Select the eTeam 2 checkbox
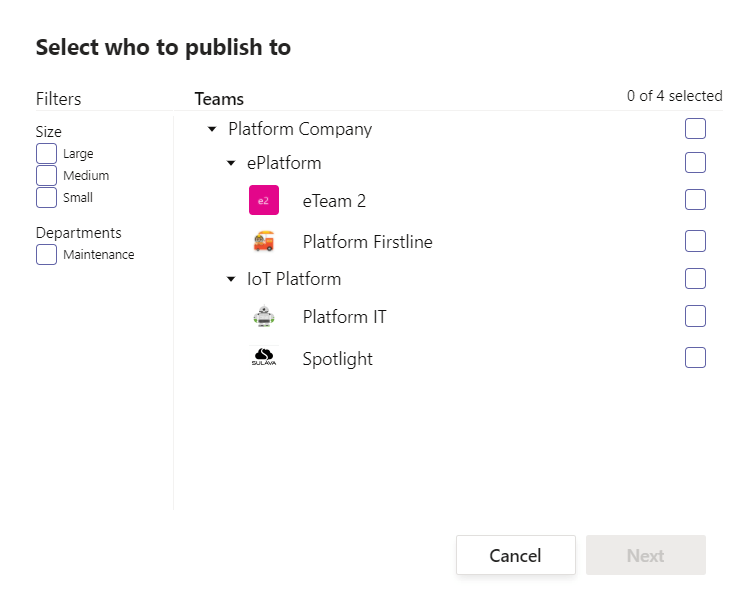This screenshot has width=739, height=609. tap(695, 200)
